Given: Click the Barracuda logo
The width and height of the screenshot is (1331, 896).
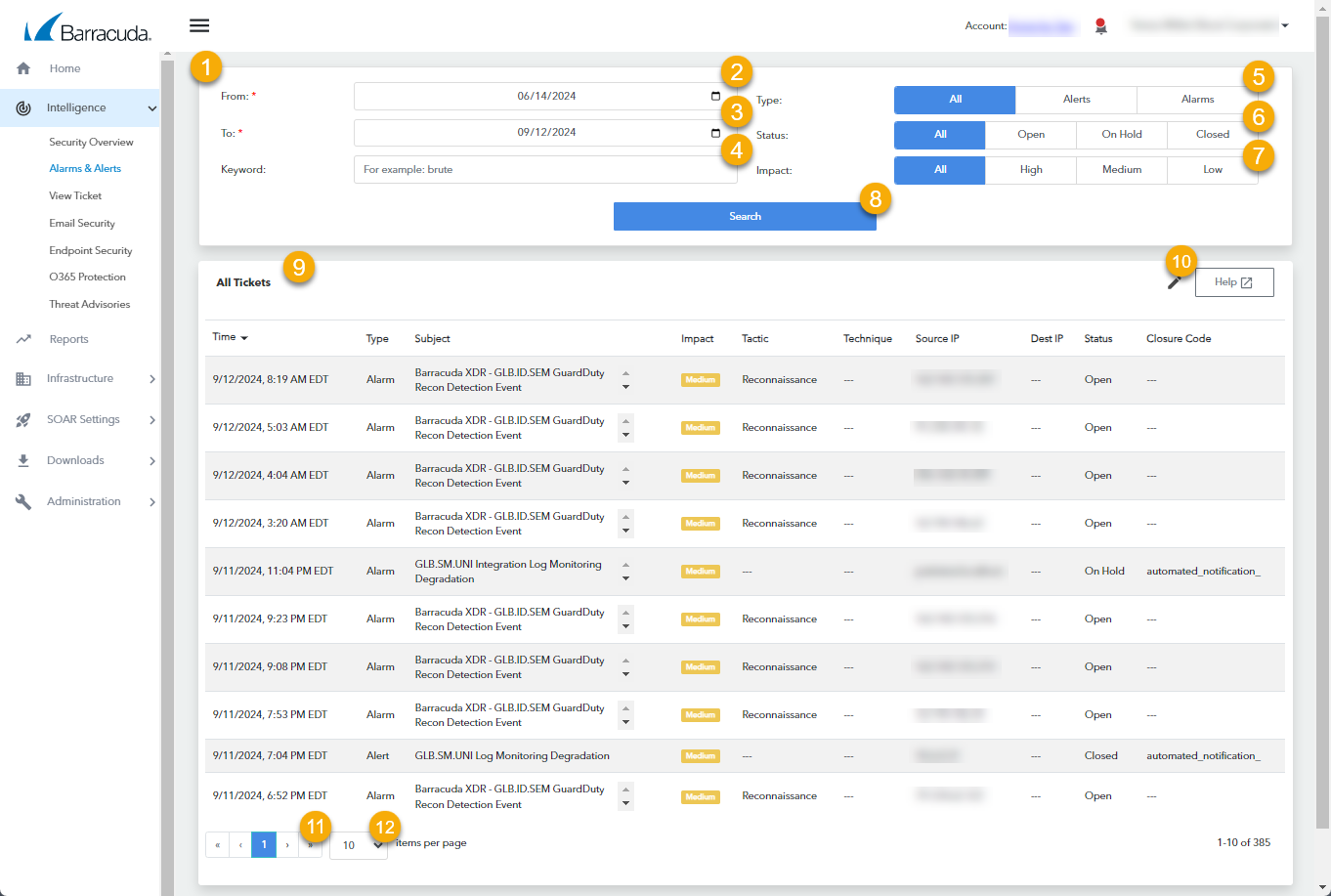Looking at the screenshot, I should (87, 27).
